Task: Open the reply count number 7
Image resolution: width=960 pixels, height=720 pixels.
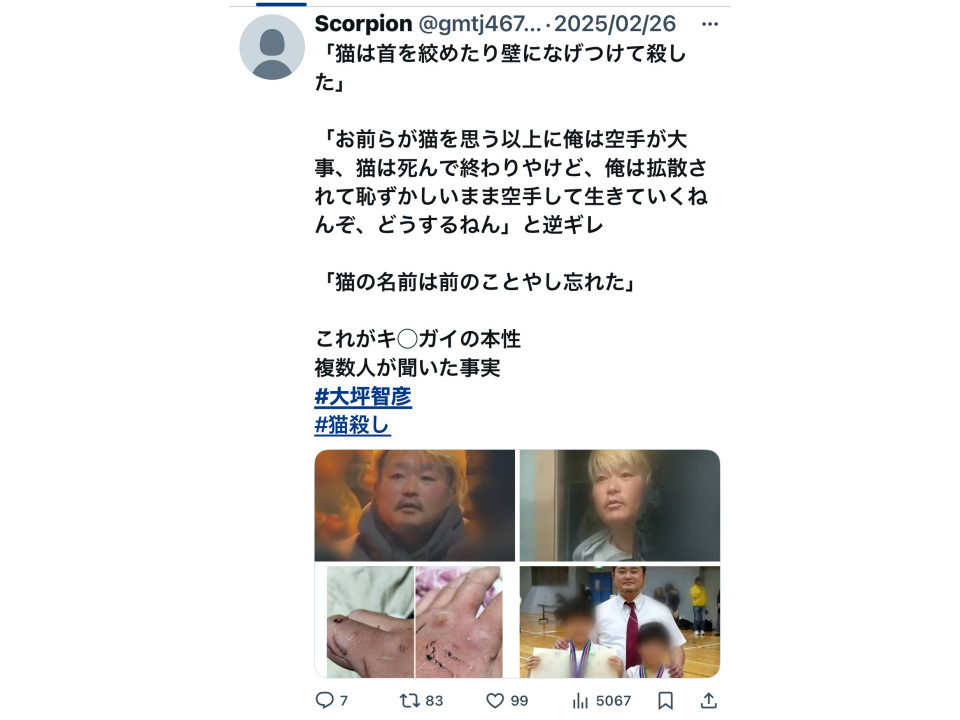Action: point(344,700)
